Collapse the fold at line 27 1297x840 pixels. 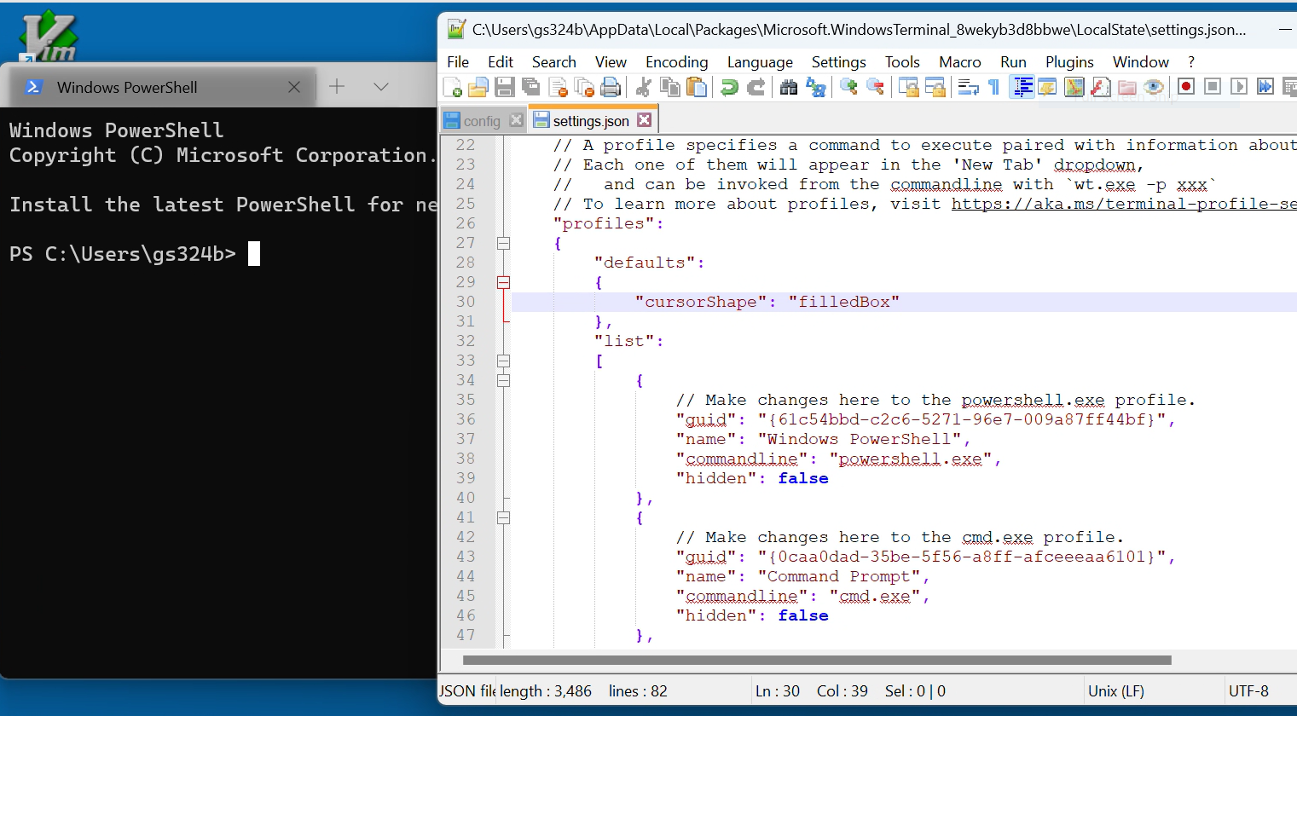[x=503, y=243]
